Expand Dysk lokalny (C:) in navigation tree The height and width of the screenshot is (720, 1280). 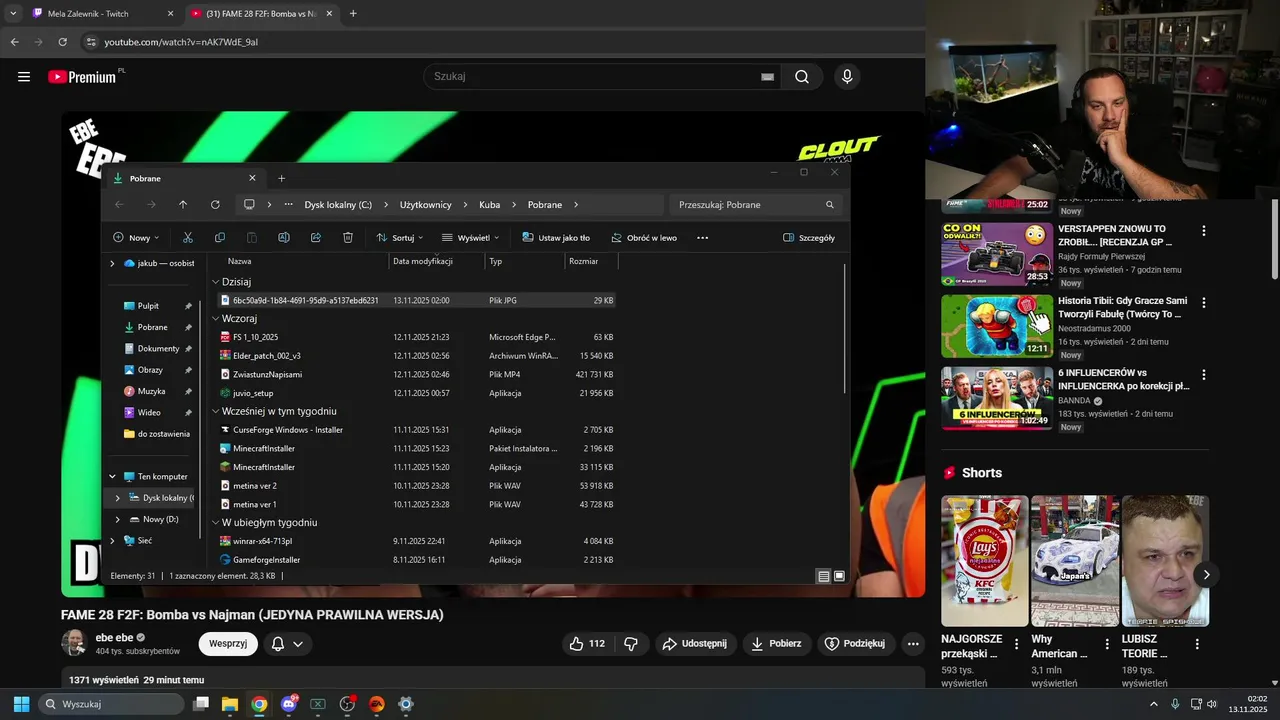click(118, 498)
